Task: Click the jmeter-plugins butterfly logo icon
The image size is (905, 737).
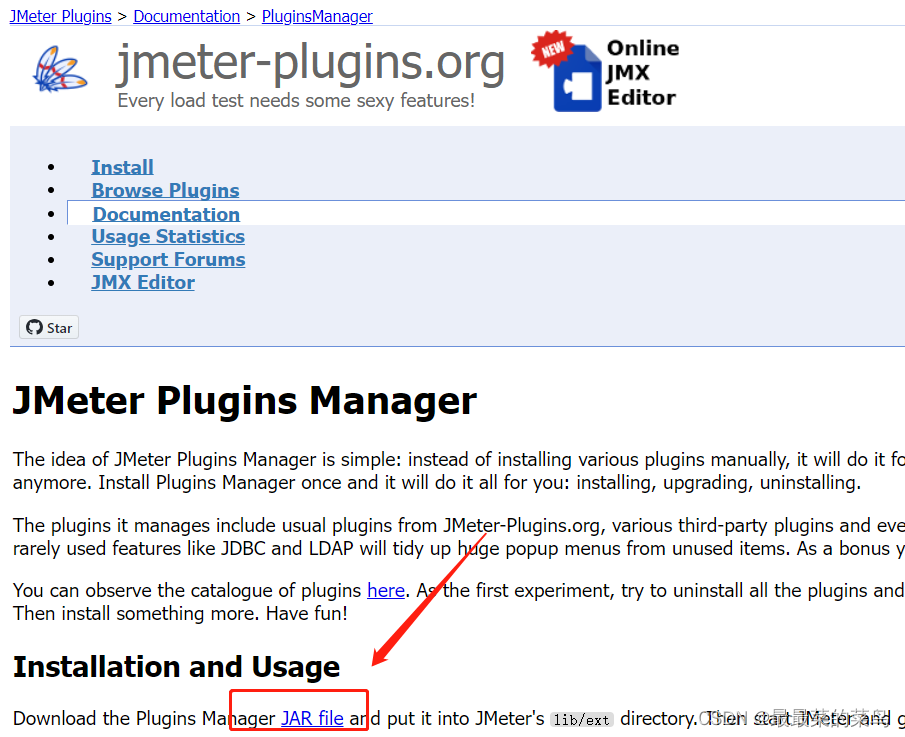Action: [60, 69]
